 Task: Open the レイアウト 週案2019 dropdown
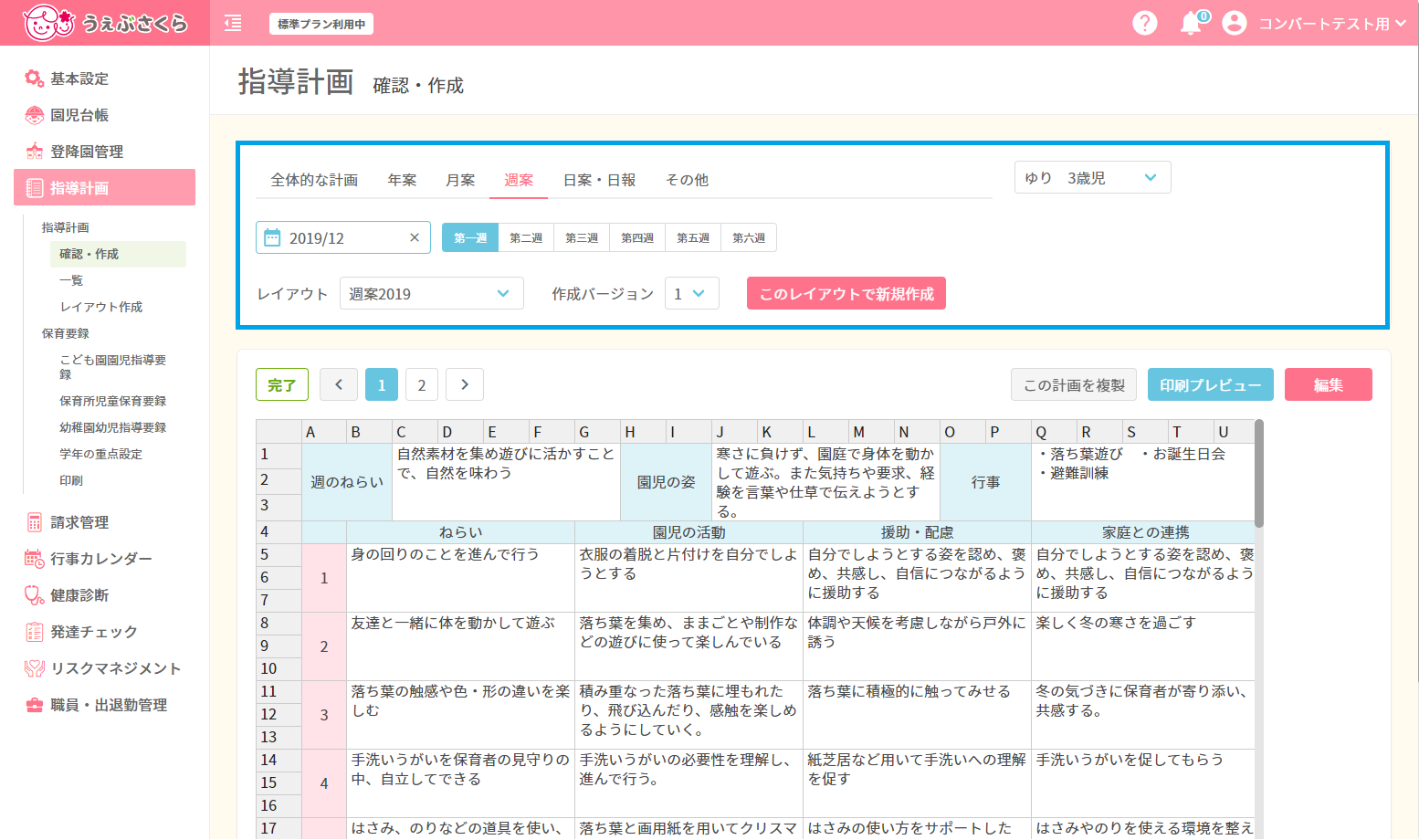click(x=431, y=293)
